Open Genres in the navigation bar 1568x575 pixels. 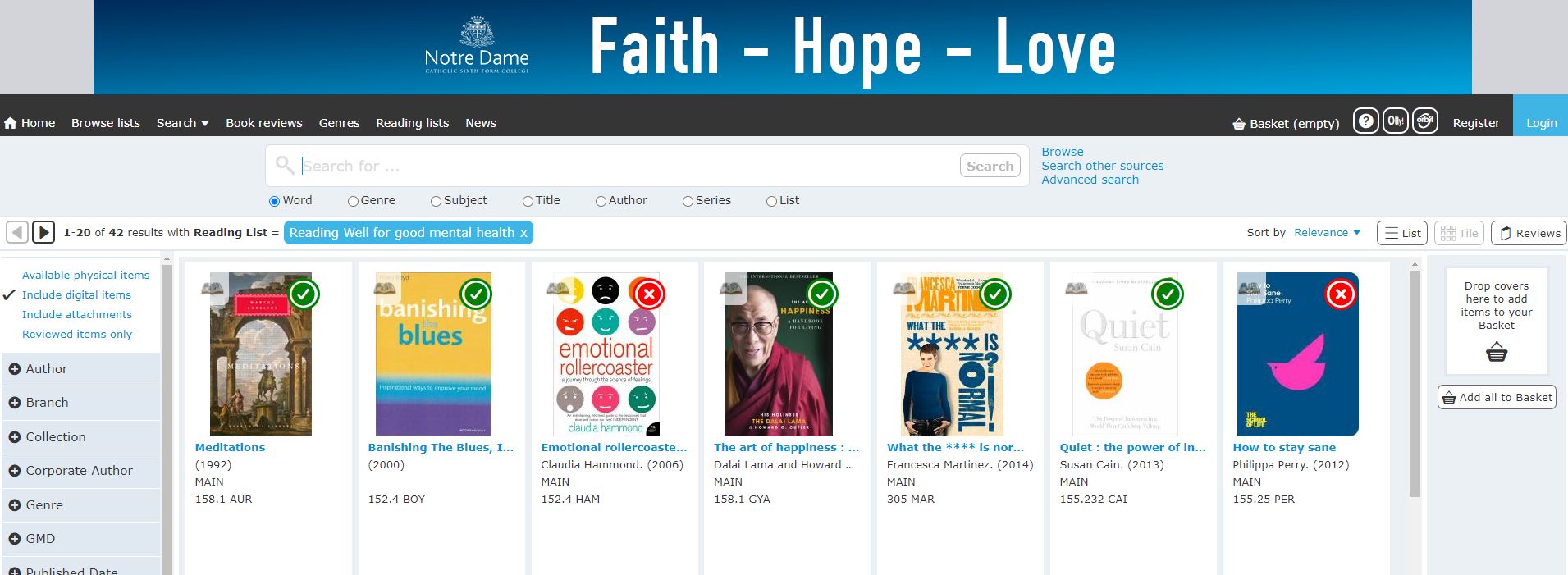tap(339, 123)
